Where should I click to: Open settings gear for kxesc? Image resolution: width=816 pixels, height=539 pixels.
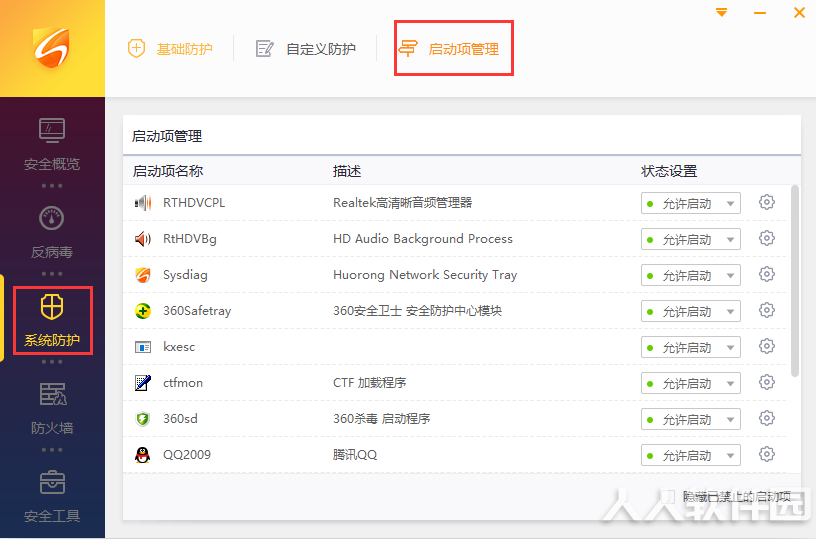767,346
